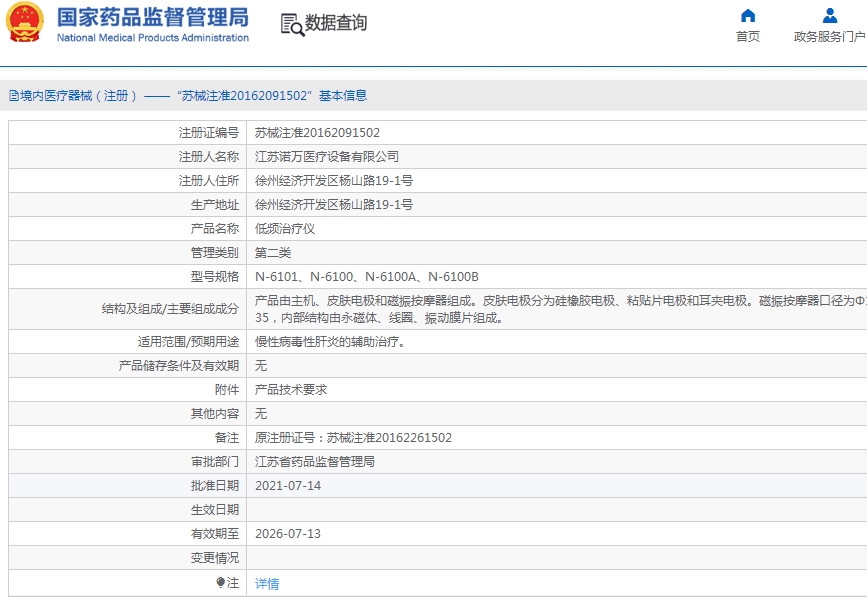Click the 生效日期 row label
This screenshot has height=602, width=867.
(x=215, y=510)
